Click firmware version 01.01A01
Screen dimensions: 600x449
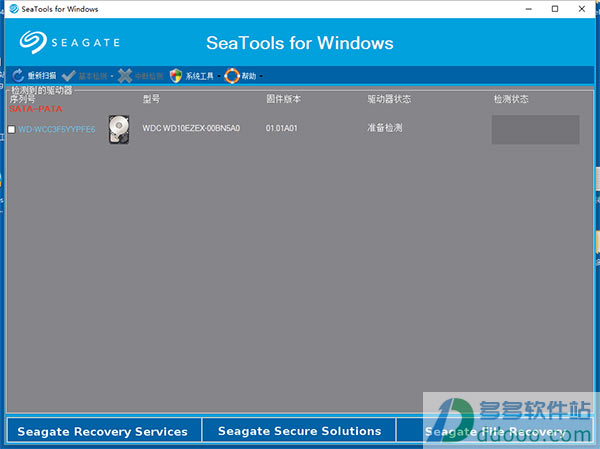click(x=281, y=128)
